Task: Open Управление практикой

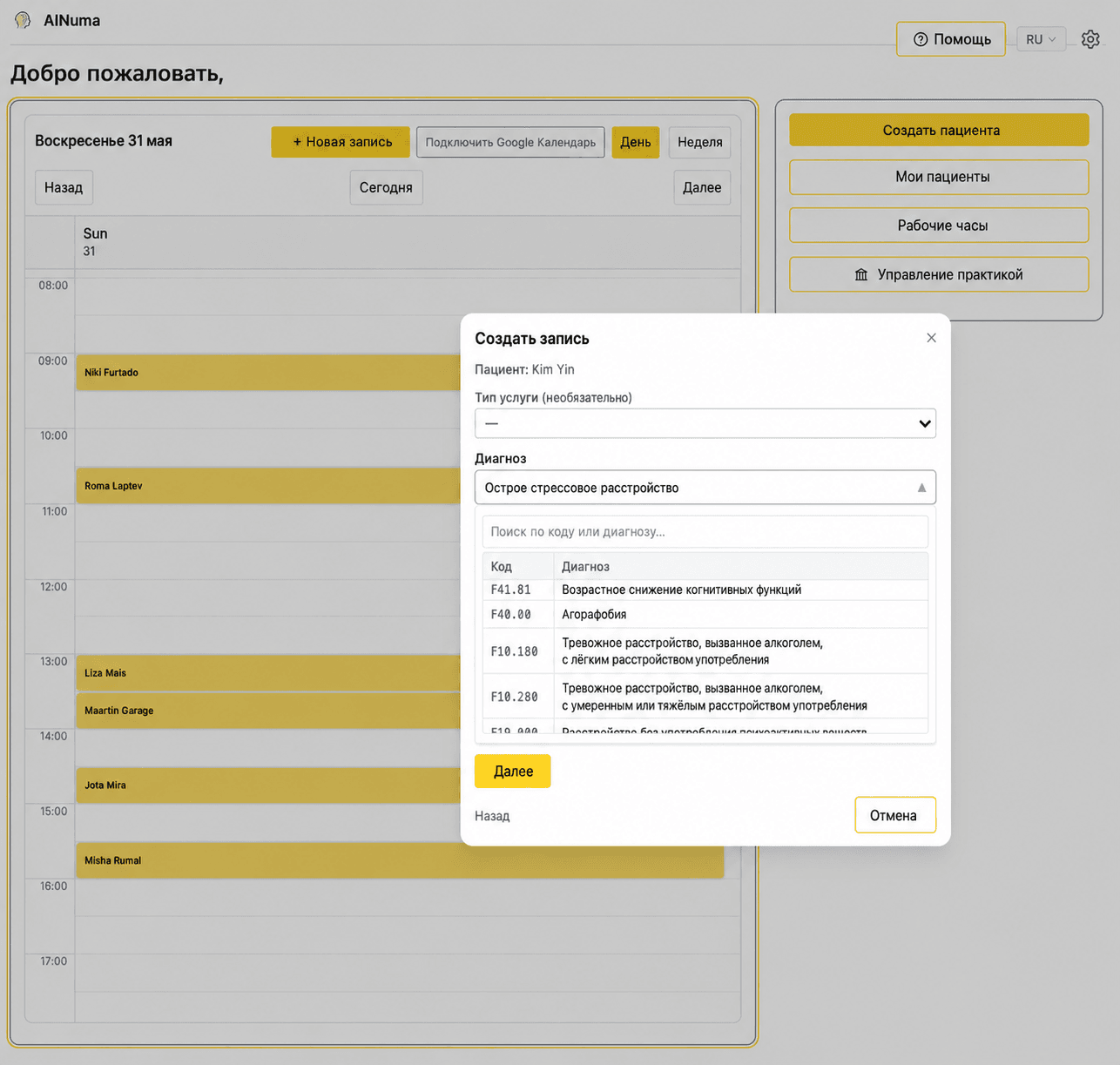Action: pos(939,274)
